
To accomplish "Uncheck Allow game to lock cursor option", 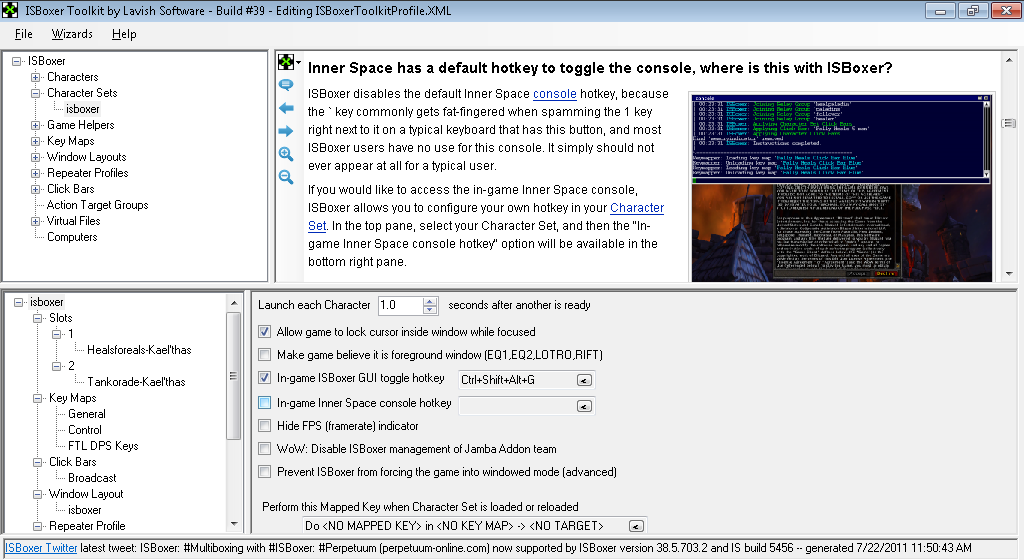I will [264, 332].
